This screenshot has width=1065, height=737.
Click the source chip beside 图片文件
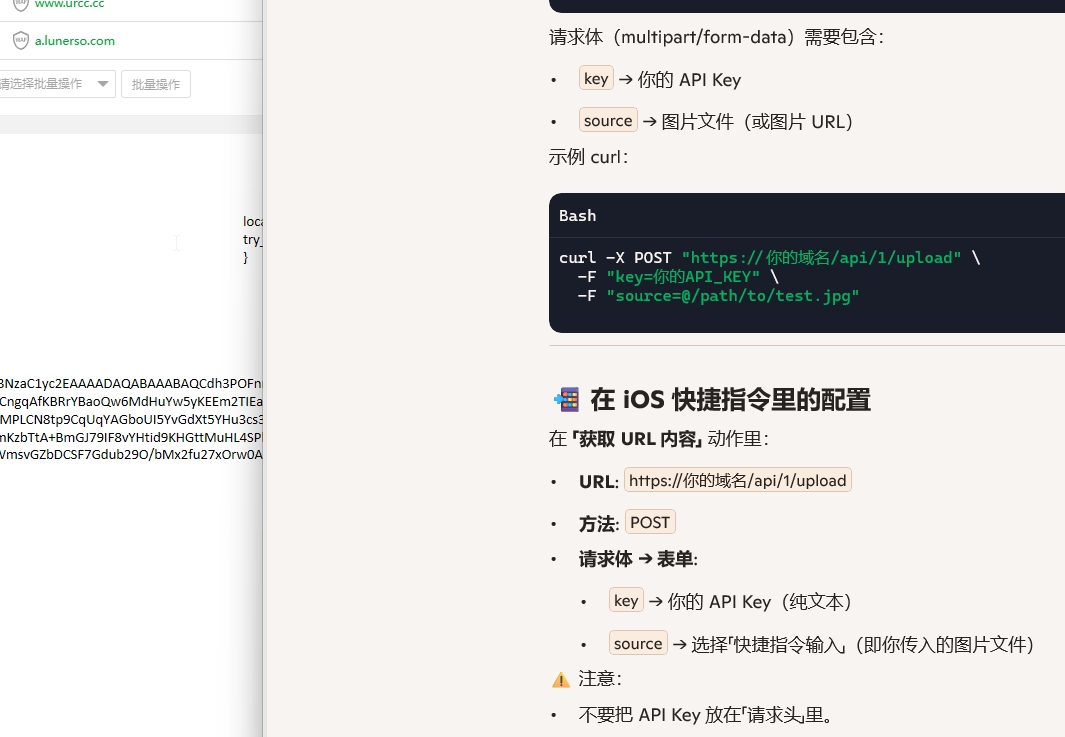pos(608,121)
